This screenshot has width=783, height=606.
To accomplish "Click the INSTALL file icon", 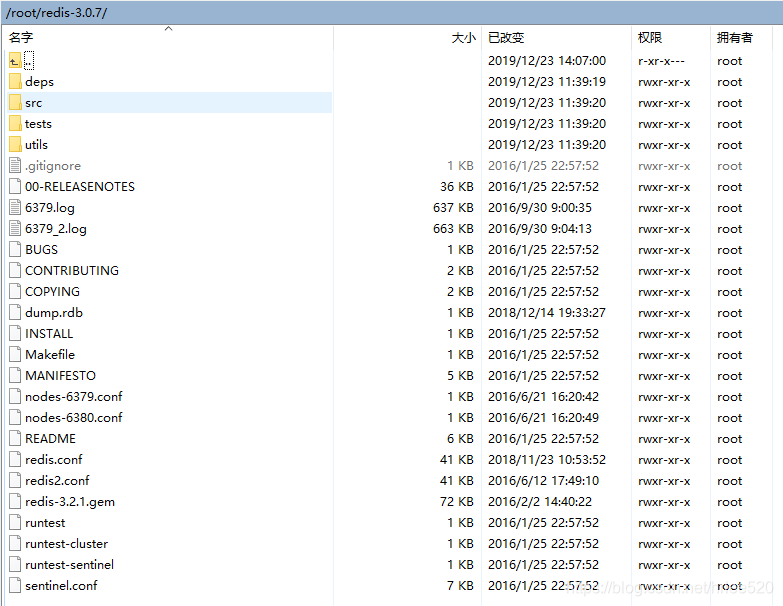I will tap(15, 333).
